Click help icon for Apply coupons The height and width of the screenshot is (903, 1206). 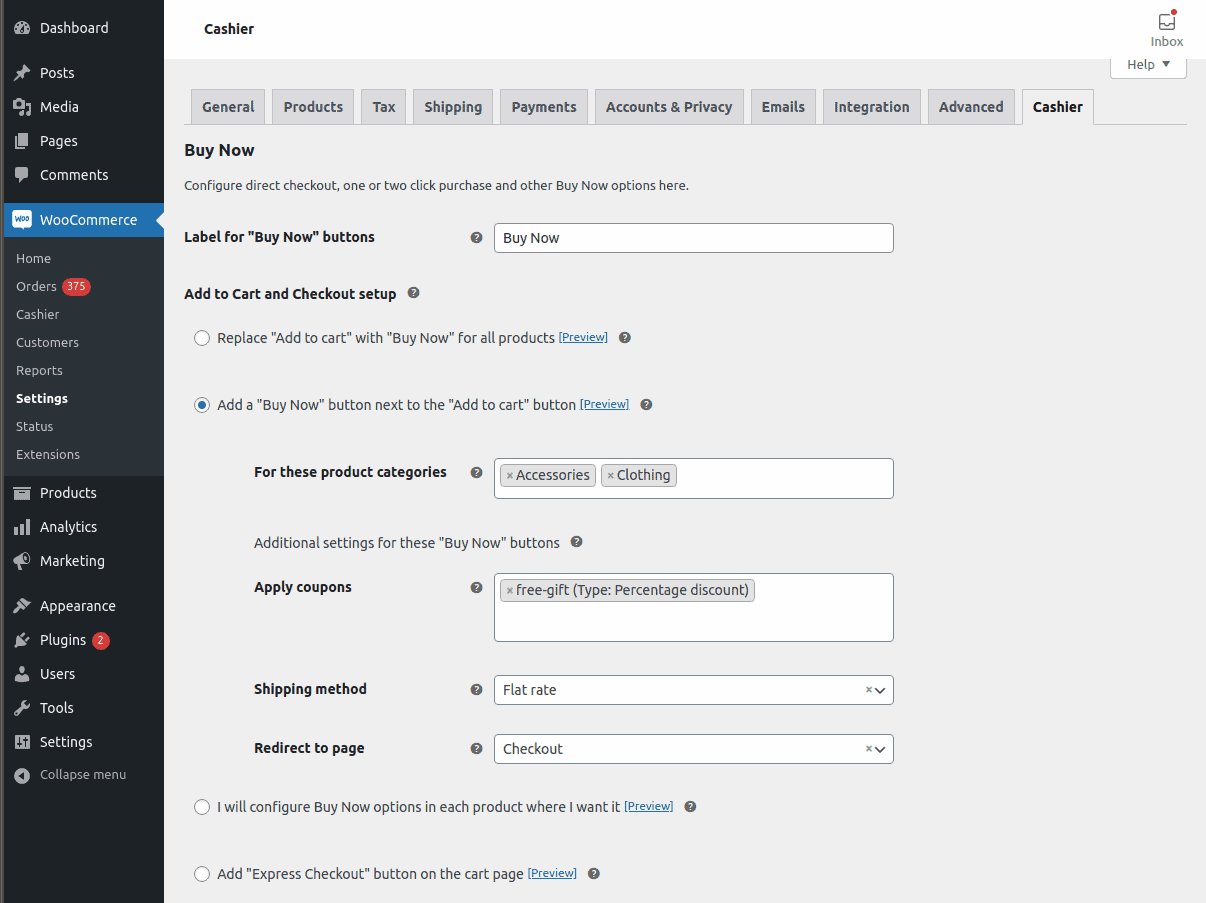[476, 587]
